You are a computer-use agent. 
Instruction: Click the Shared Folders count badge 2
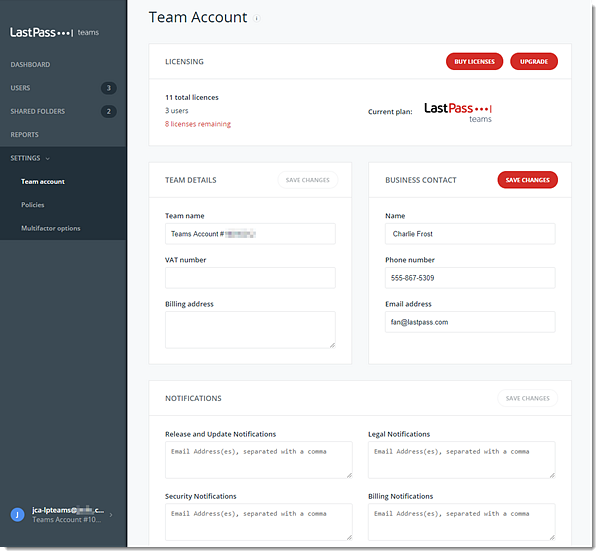109,111
